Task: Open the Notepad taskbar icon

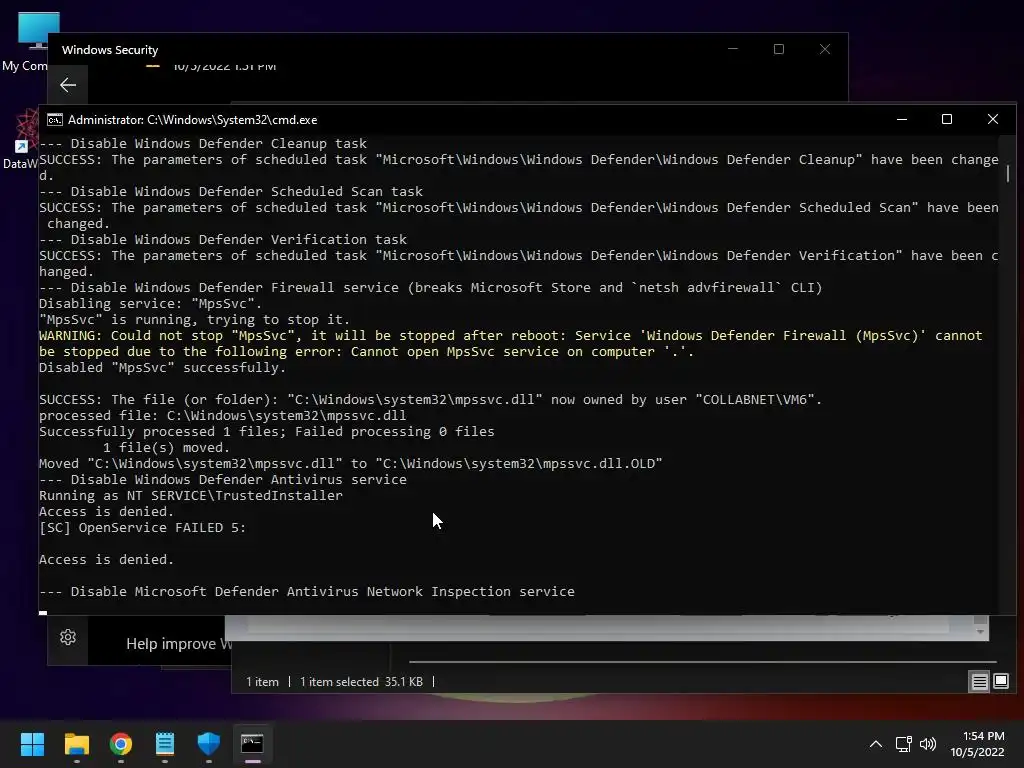Action: (x=165, y=744)
